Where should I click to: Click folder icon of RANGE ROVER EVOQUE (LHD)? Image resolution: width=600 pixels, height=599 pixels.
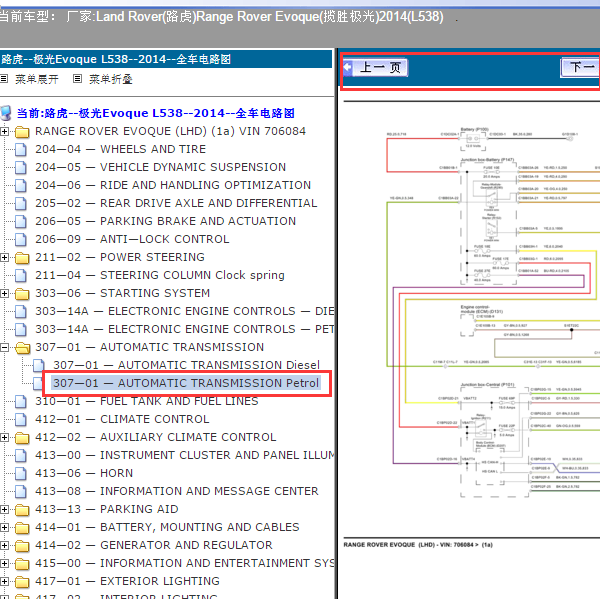(x=22, y=132)
